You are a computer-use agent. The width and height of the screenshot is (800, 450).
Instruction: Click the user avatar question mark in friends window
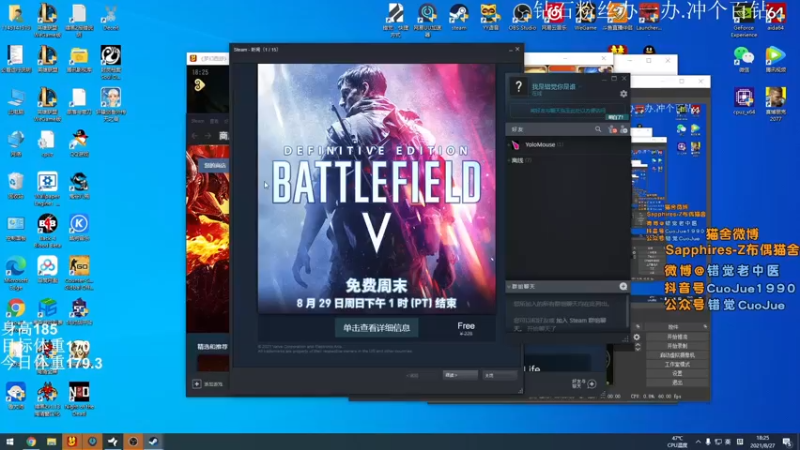click(518, 87)
